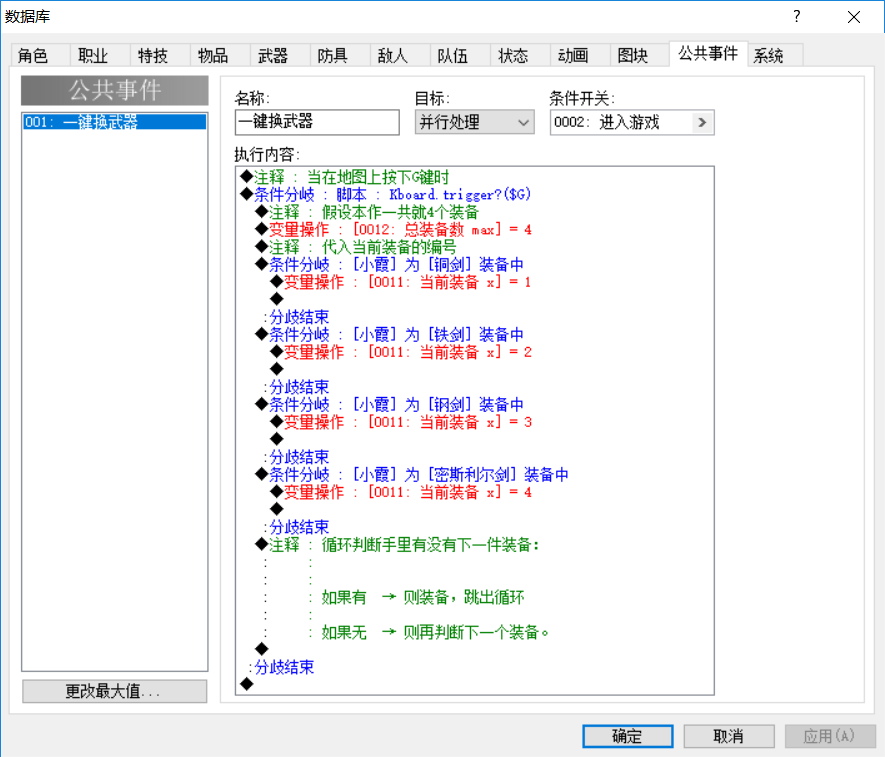885x757 pixels.
Task: Switch to the 图块 tab
Action: pyautogui.click(x=639, y=55)
